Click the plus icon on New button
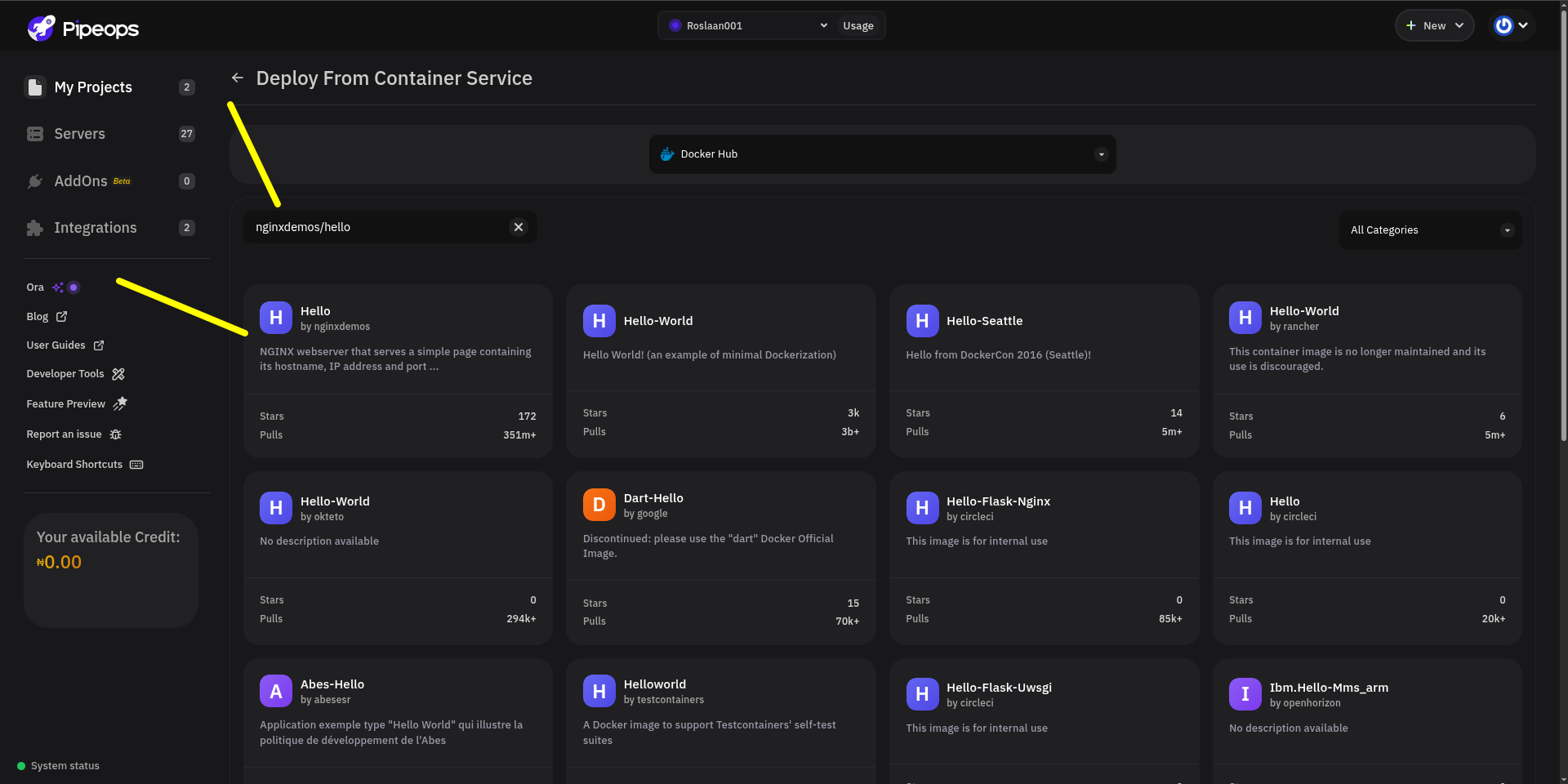 [x=1410, y=26]
